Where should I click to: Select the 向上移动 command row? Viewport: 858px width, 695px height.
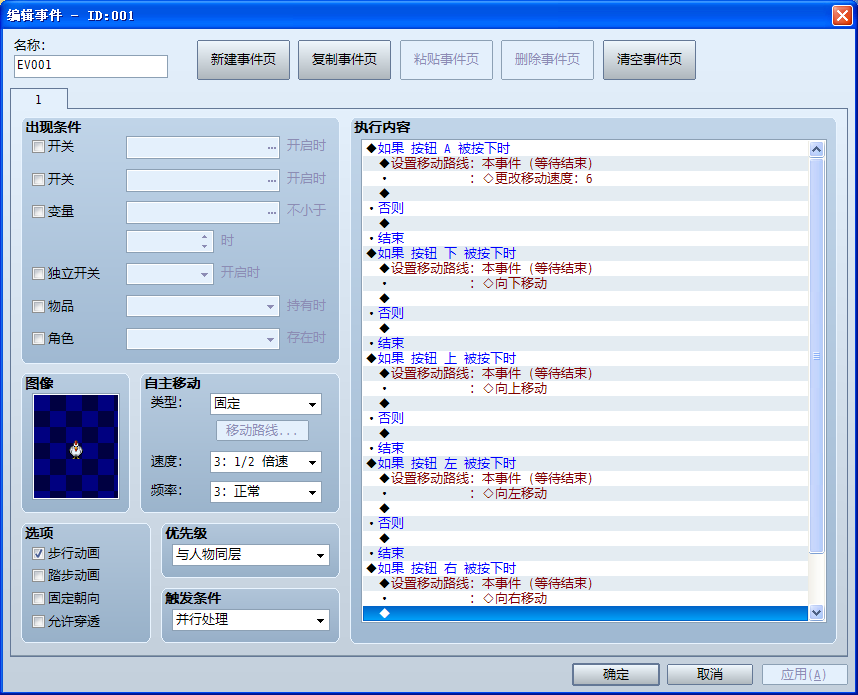tap(585, 389)
